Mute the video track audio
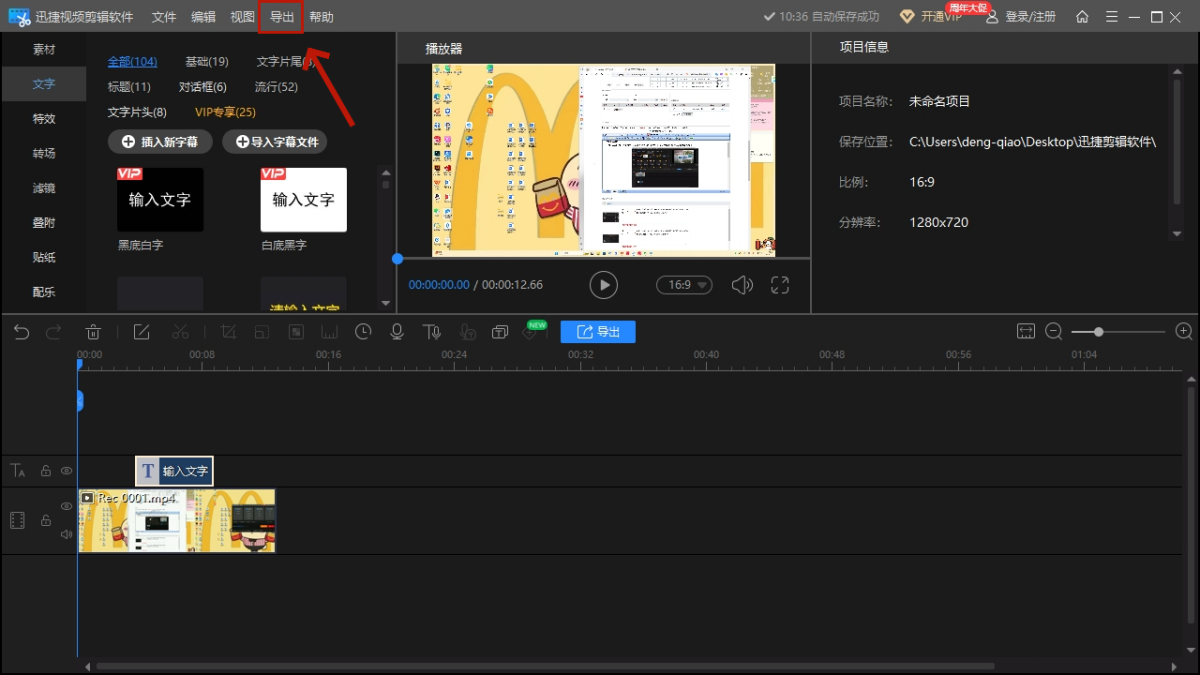This screenshot has height=675, width=1200. (66, 534)
